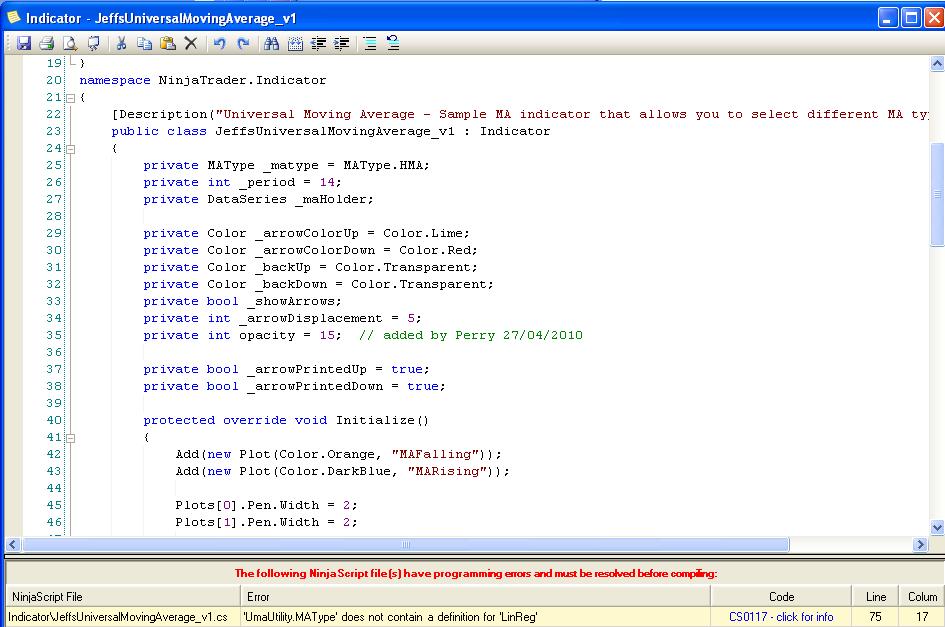
Task: Increase indent of selected lines
Action: (x=341, y=43)
